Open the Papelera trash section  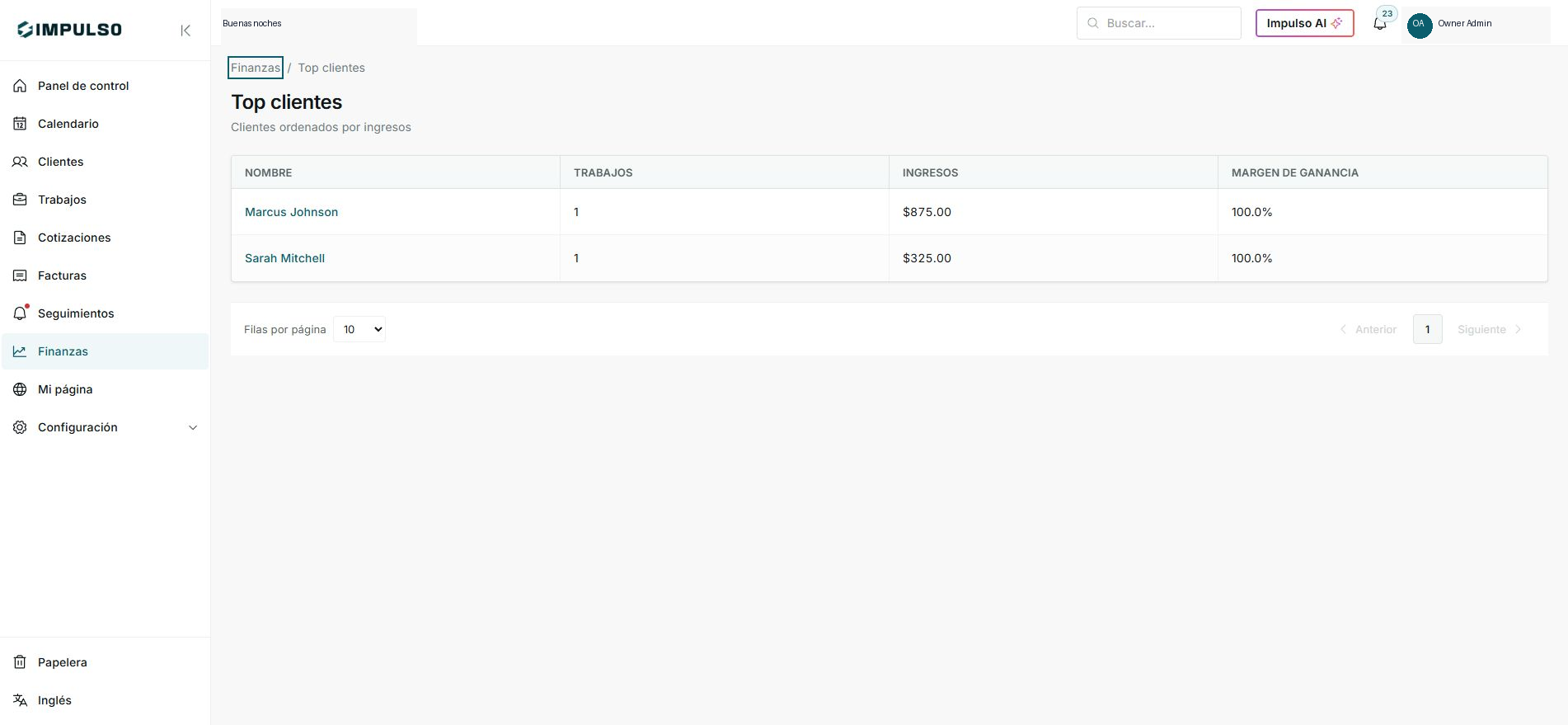pos(105,662)
